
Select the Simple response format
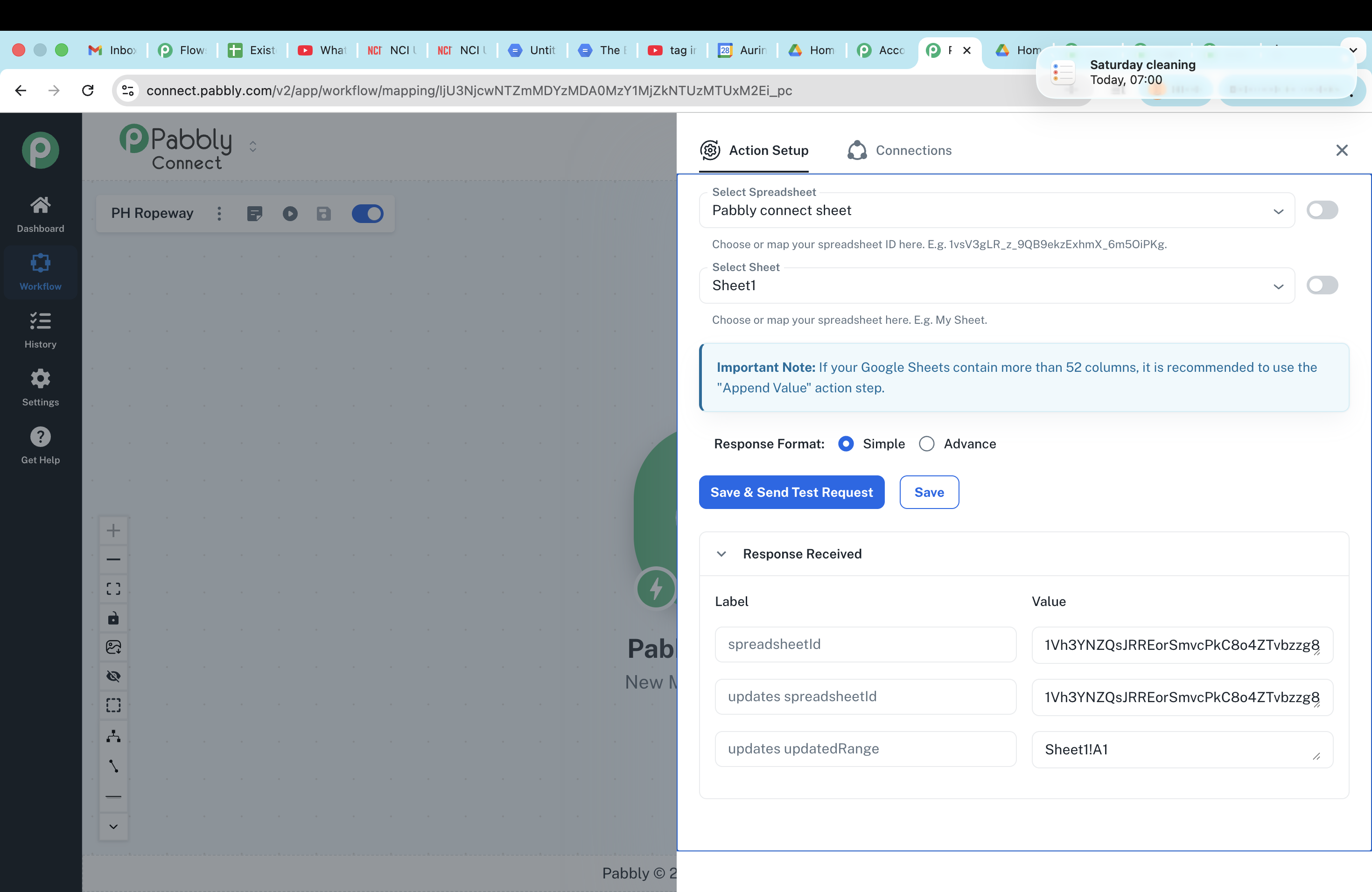pyautogui.click(x=846, y=444)
